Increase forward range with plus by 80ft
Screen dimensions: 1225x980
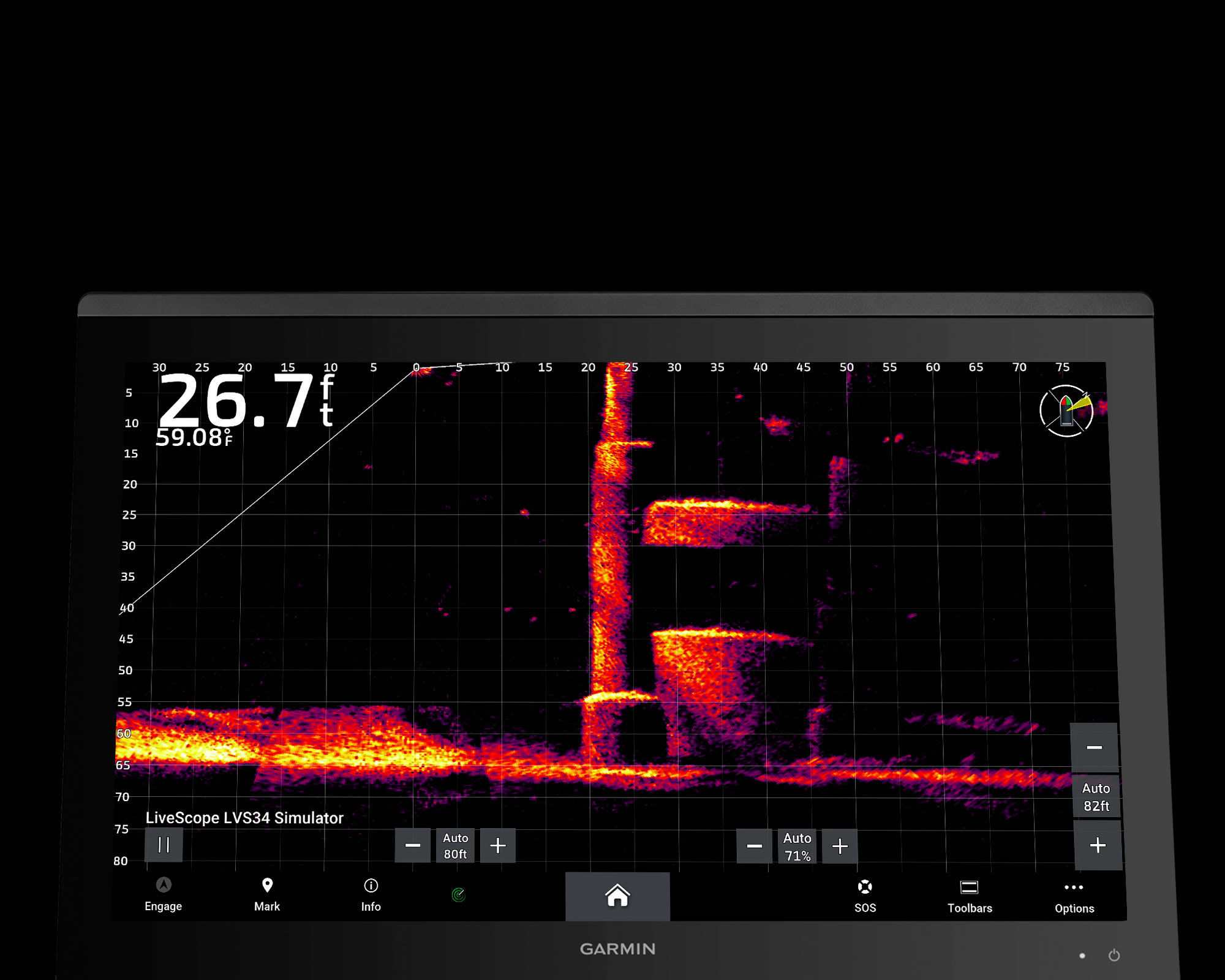[498, 846]
